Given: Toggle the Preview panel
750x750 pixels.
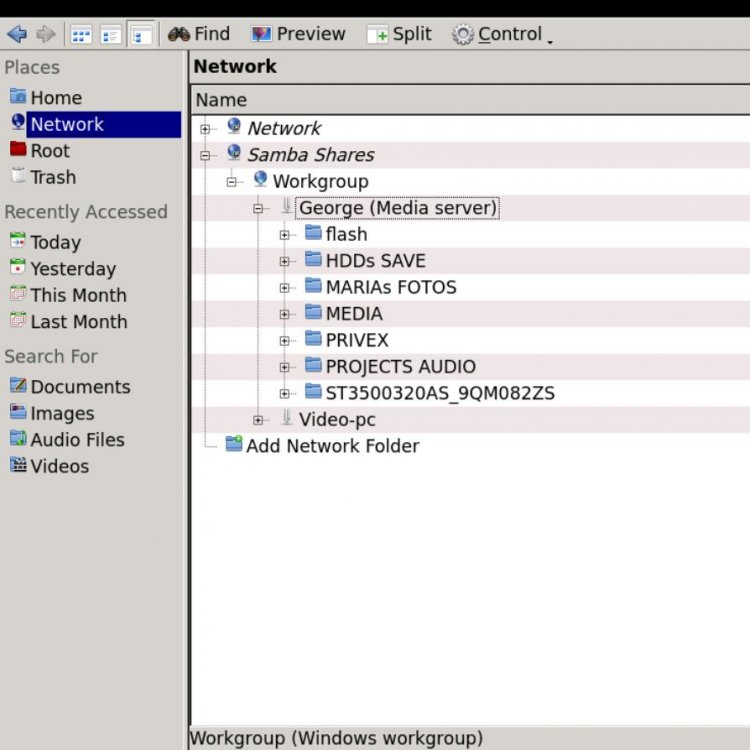Looking at the screenshot, I should (298, 34).
